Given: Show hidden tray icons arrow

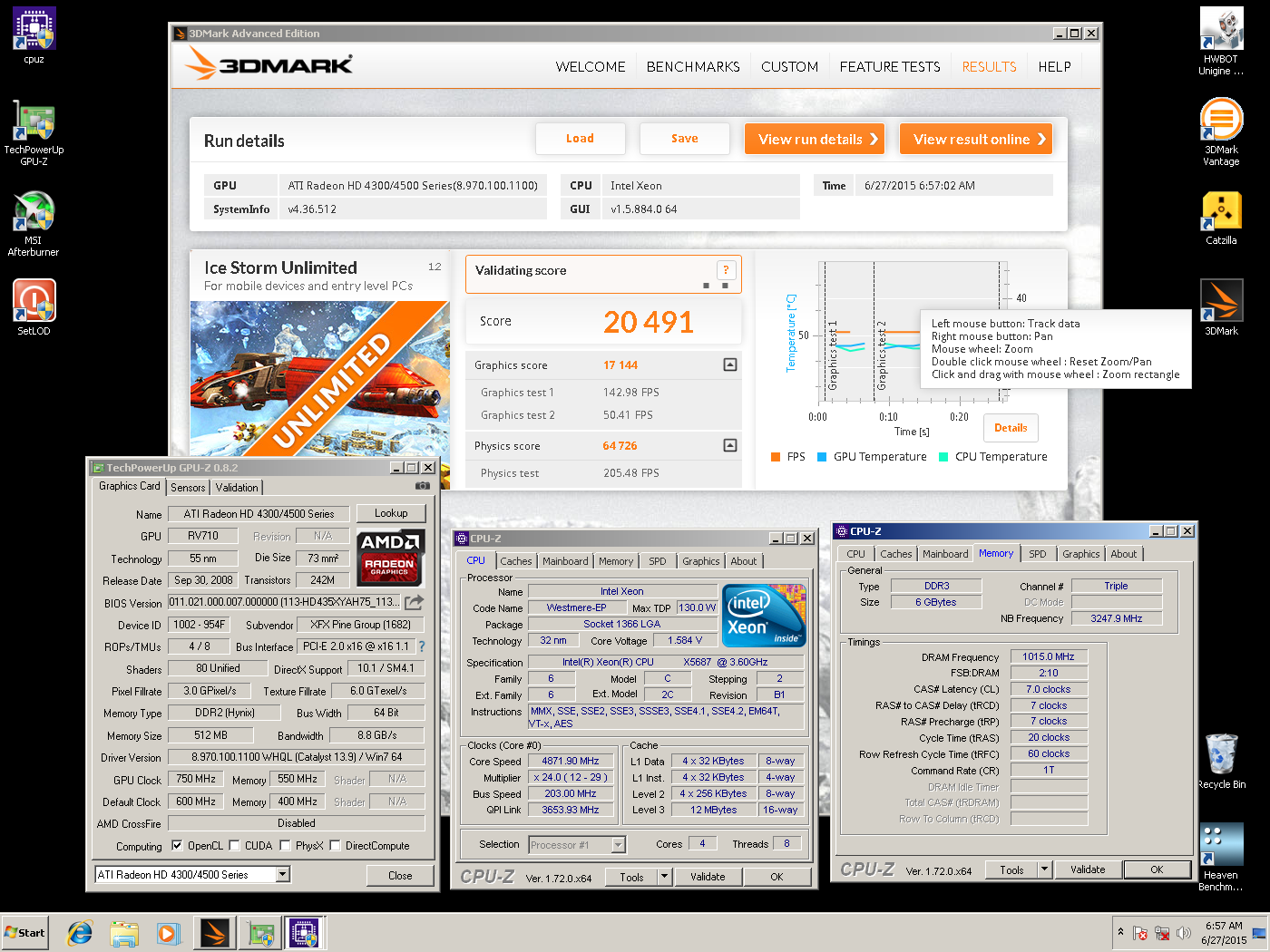Looking at the screenshot, I should coord(1120,932).
